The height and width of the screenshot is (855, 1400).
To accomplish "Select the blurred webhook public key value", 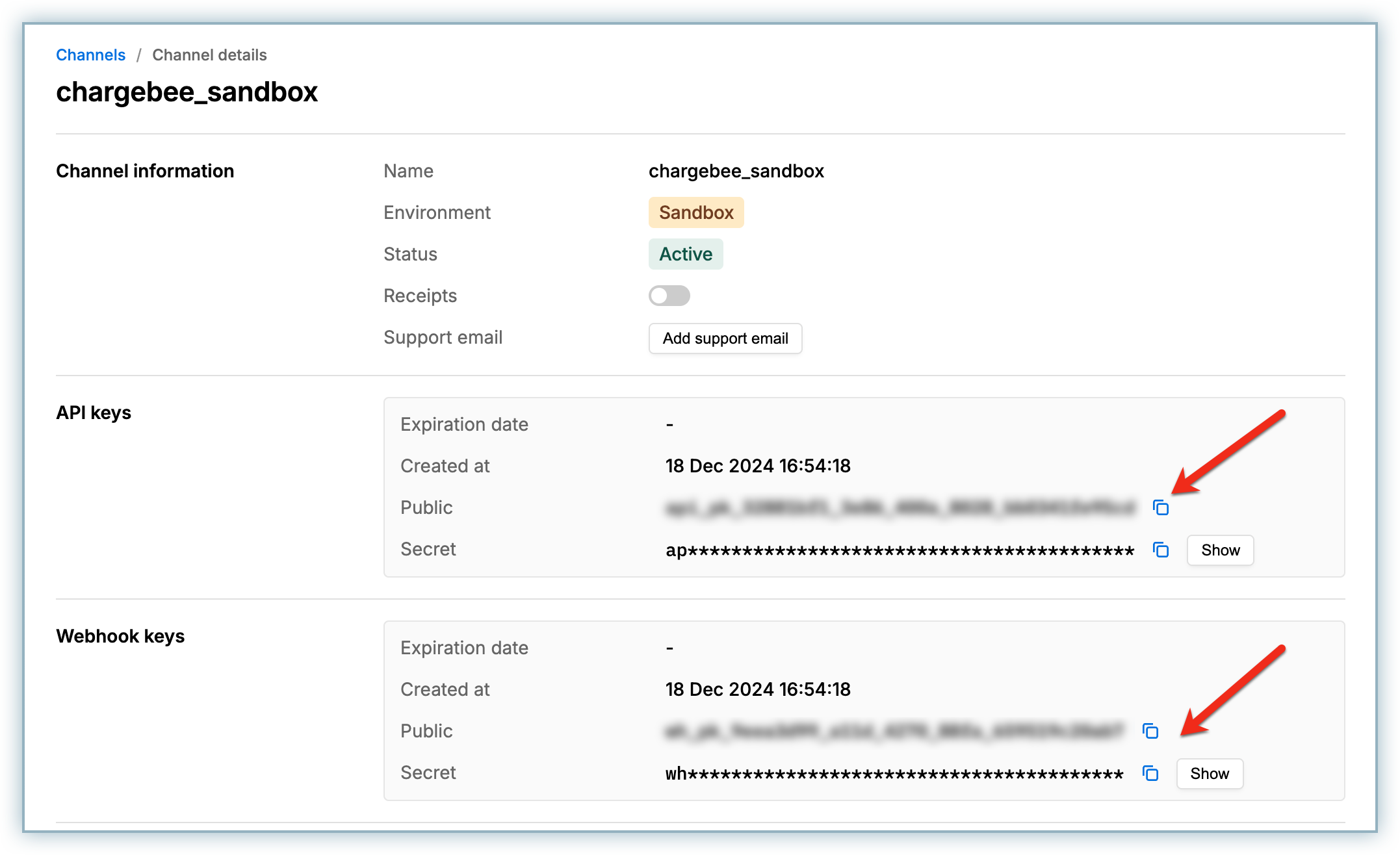I will click(x=894, y=731).
